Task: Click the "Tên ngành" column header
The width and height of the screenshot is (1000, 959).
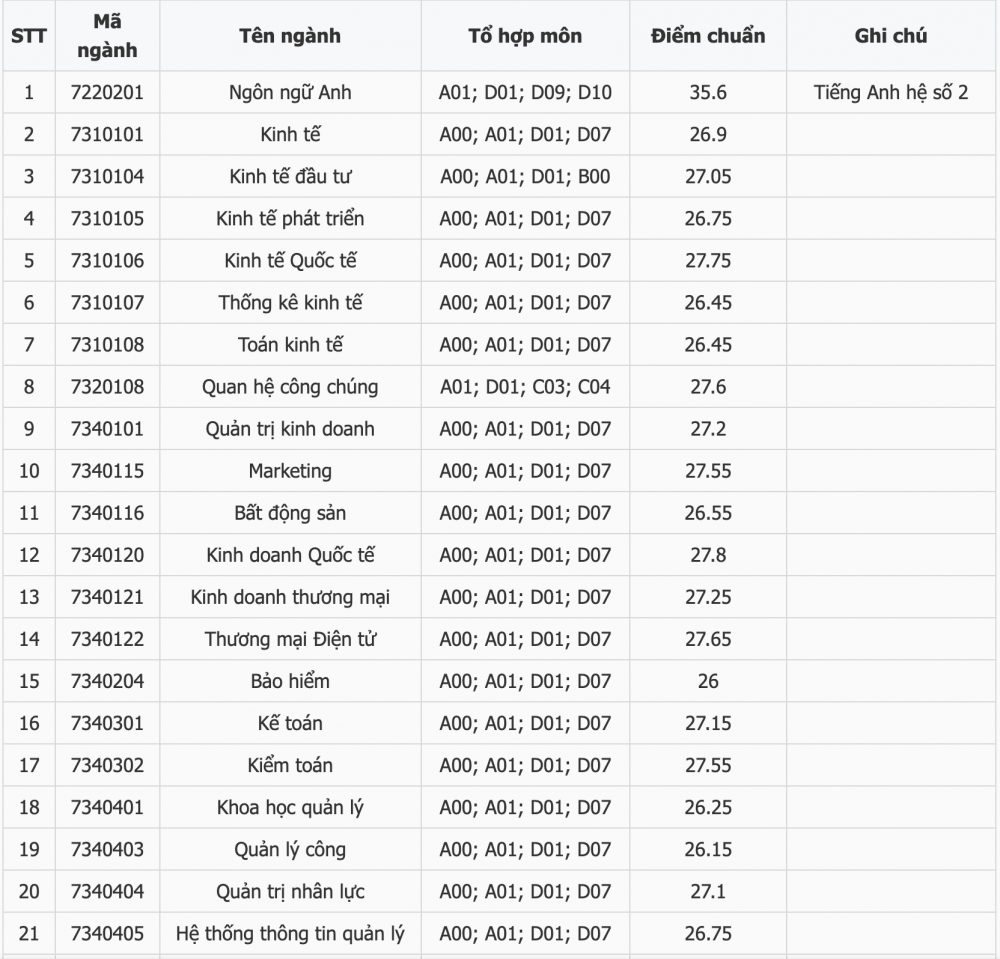Action: pos(290,36)
